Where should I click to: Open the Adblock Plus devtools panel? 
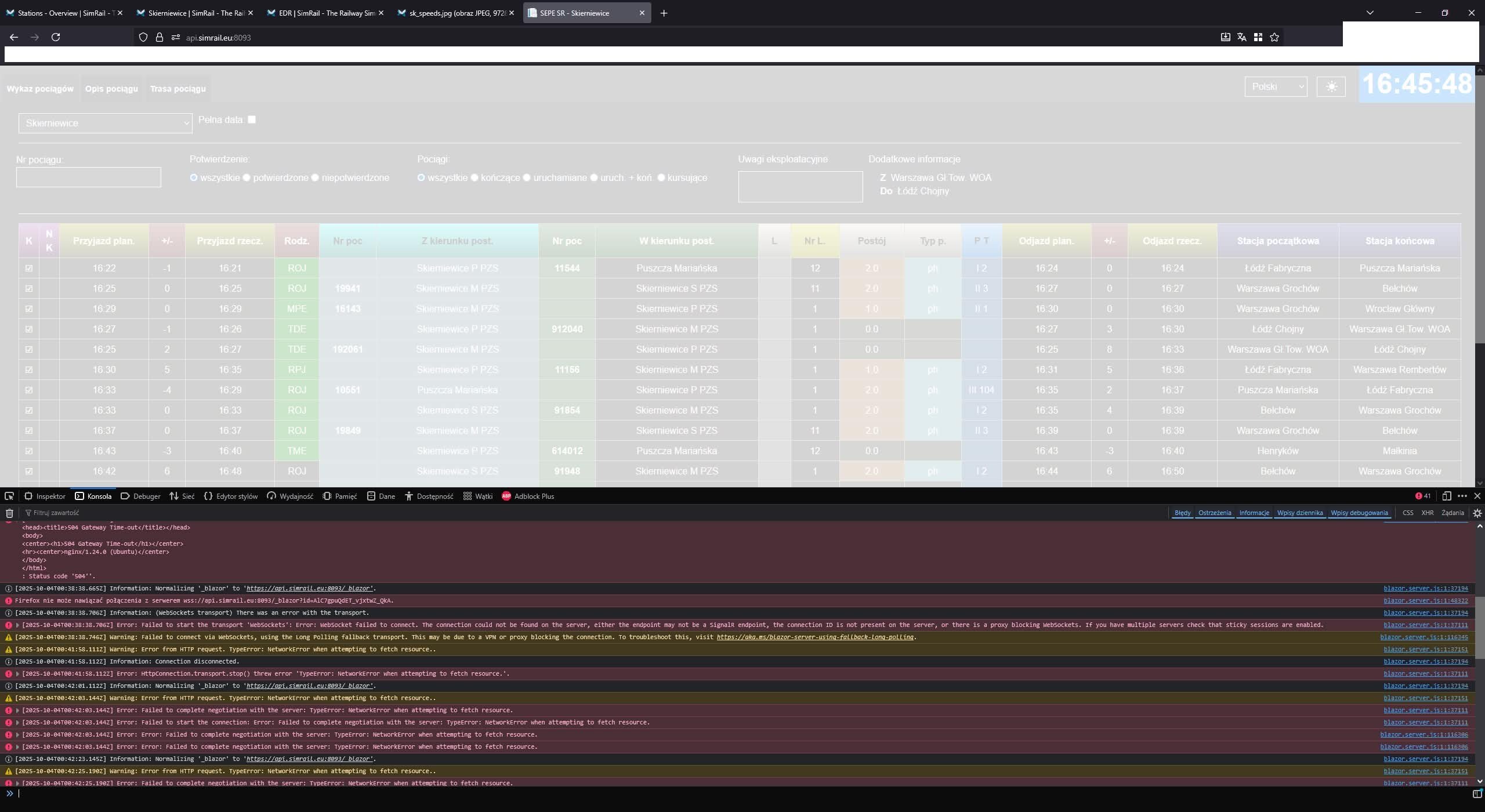528,496
